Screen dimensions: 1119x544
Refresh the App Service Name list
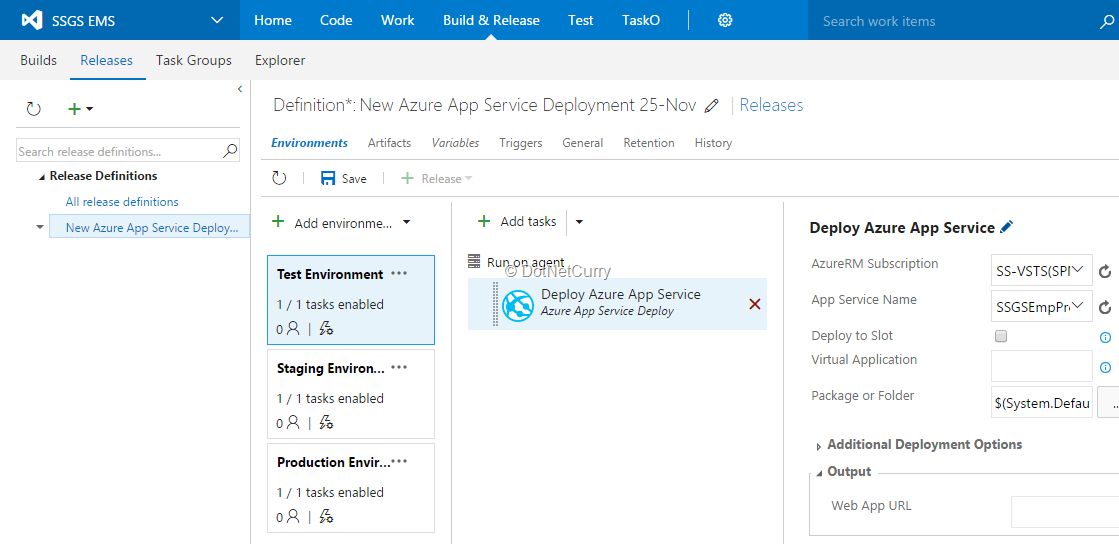[x=1105, y=307]
